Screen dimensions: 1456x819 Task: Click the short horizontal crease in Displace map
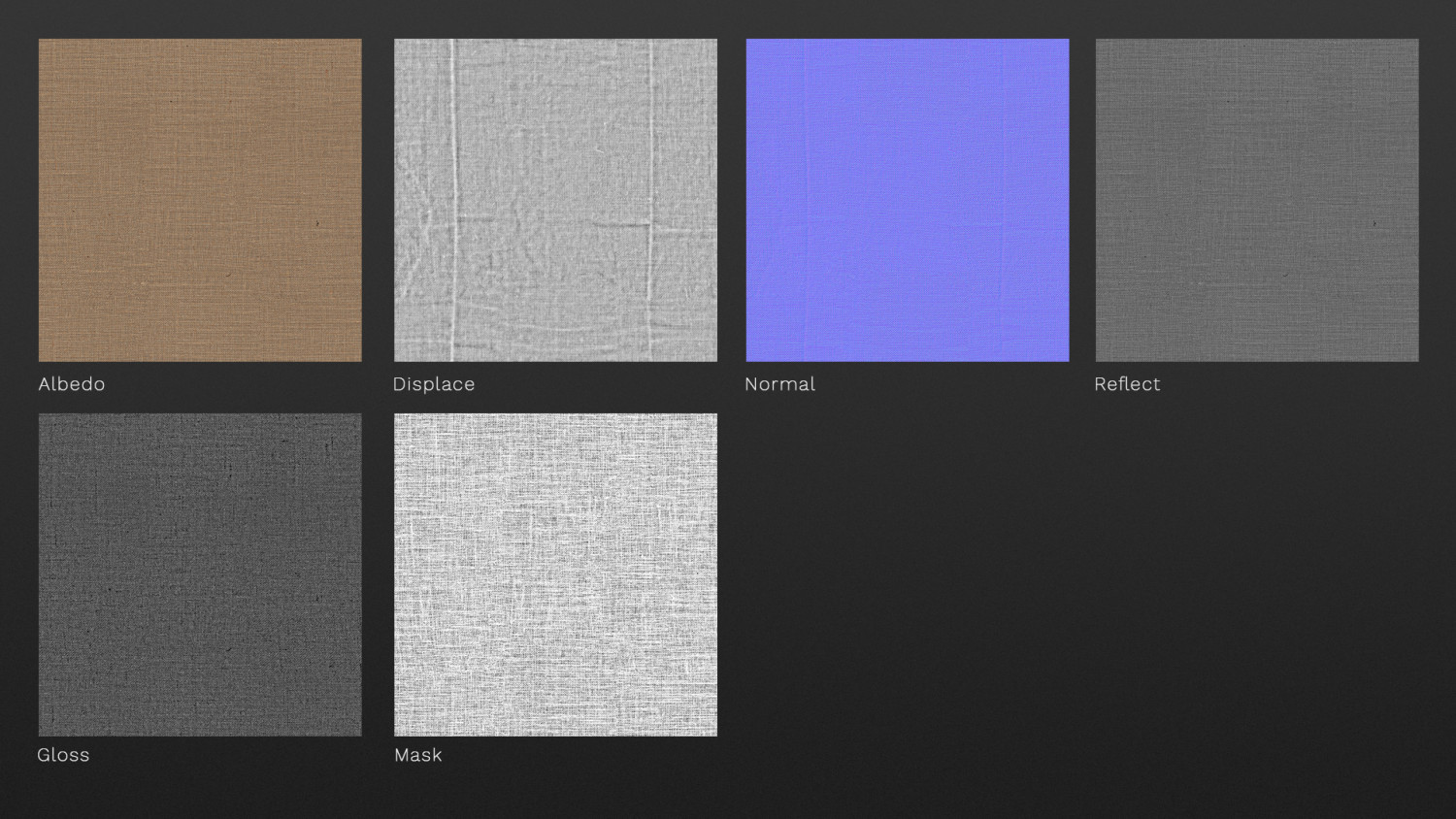click(x=621, y=225)
